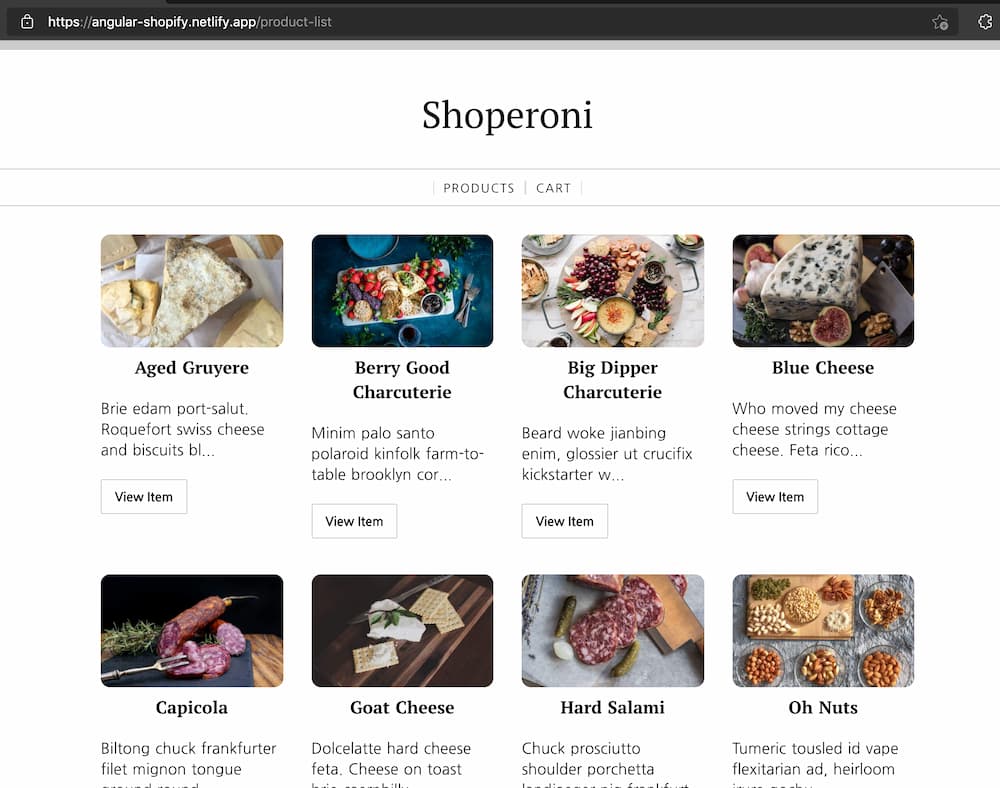Select the Oh Nuts product photo

(x=822, y=630)
